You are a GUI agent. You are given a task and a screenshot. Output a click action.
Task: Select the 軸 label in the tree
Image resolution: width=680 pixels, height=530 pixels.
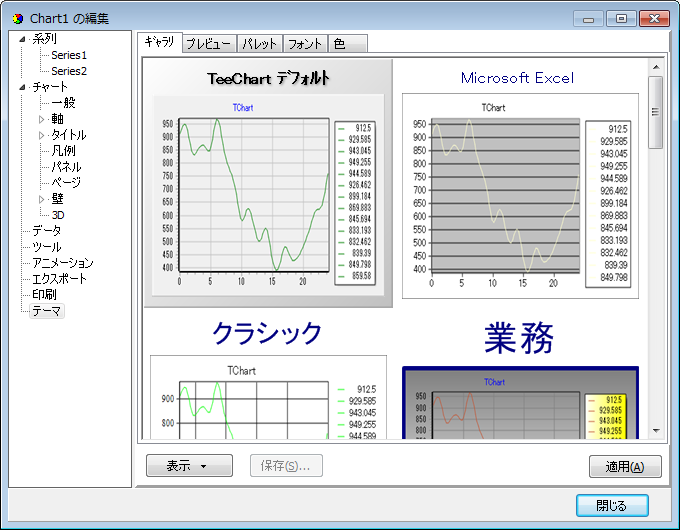coord(57,119)
